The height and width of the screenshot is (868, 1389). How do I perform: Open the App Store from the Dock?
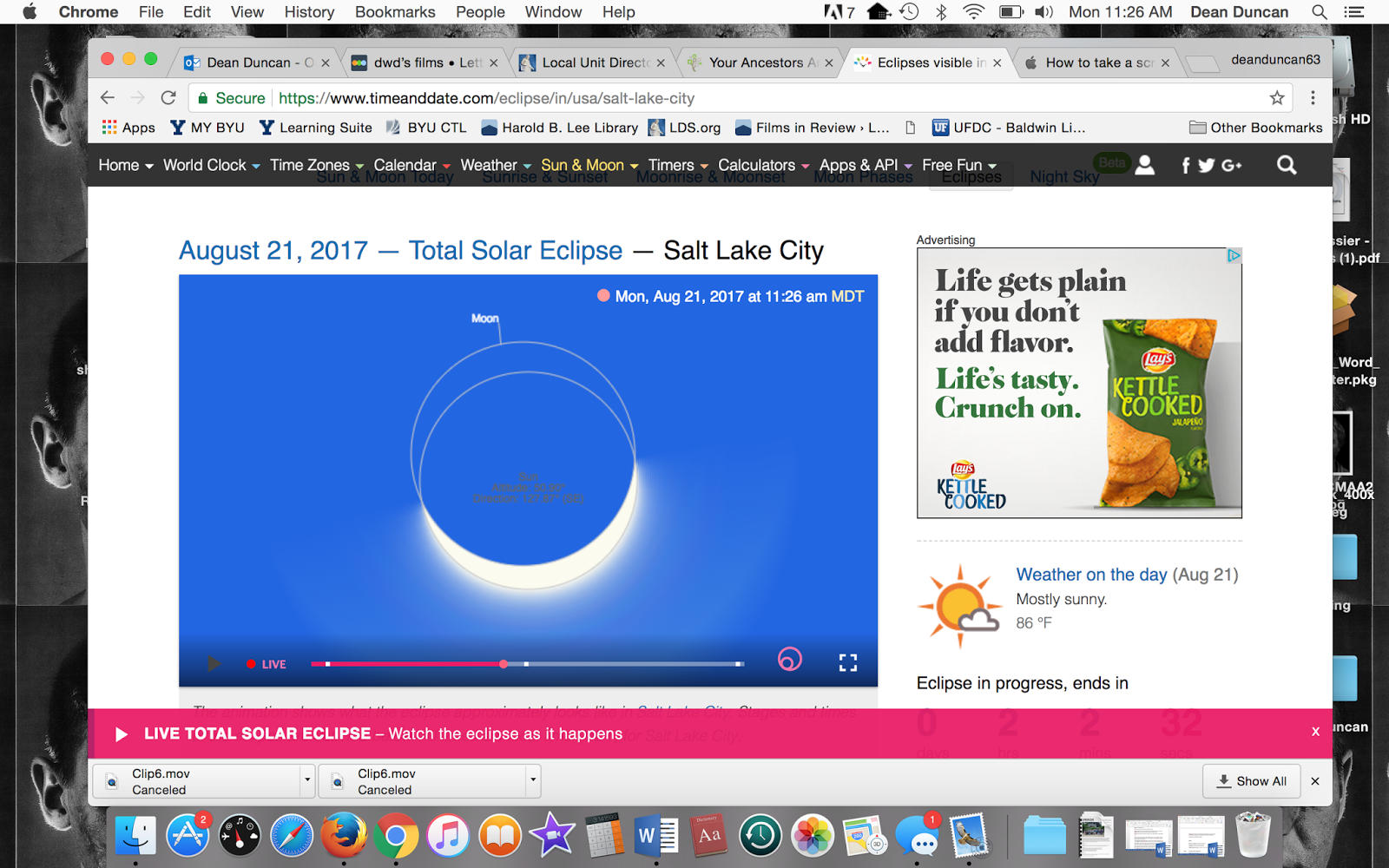(x=188, y=837)
